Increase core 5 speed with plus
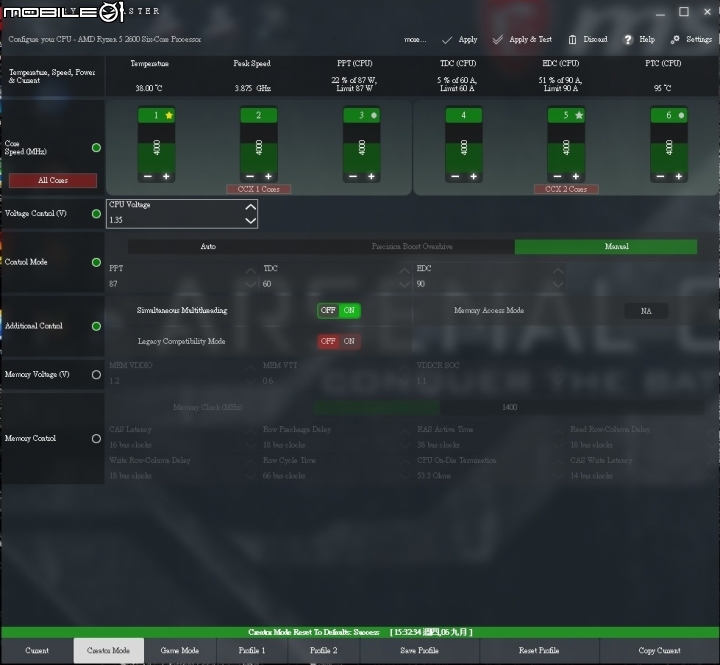720x665 pixels. pyautogui.click(x=576, y=176)
